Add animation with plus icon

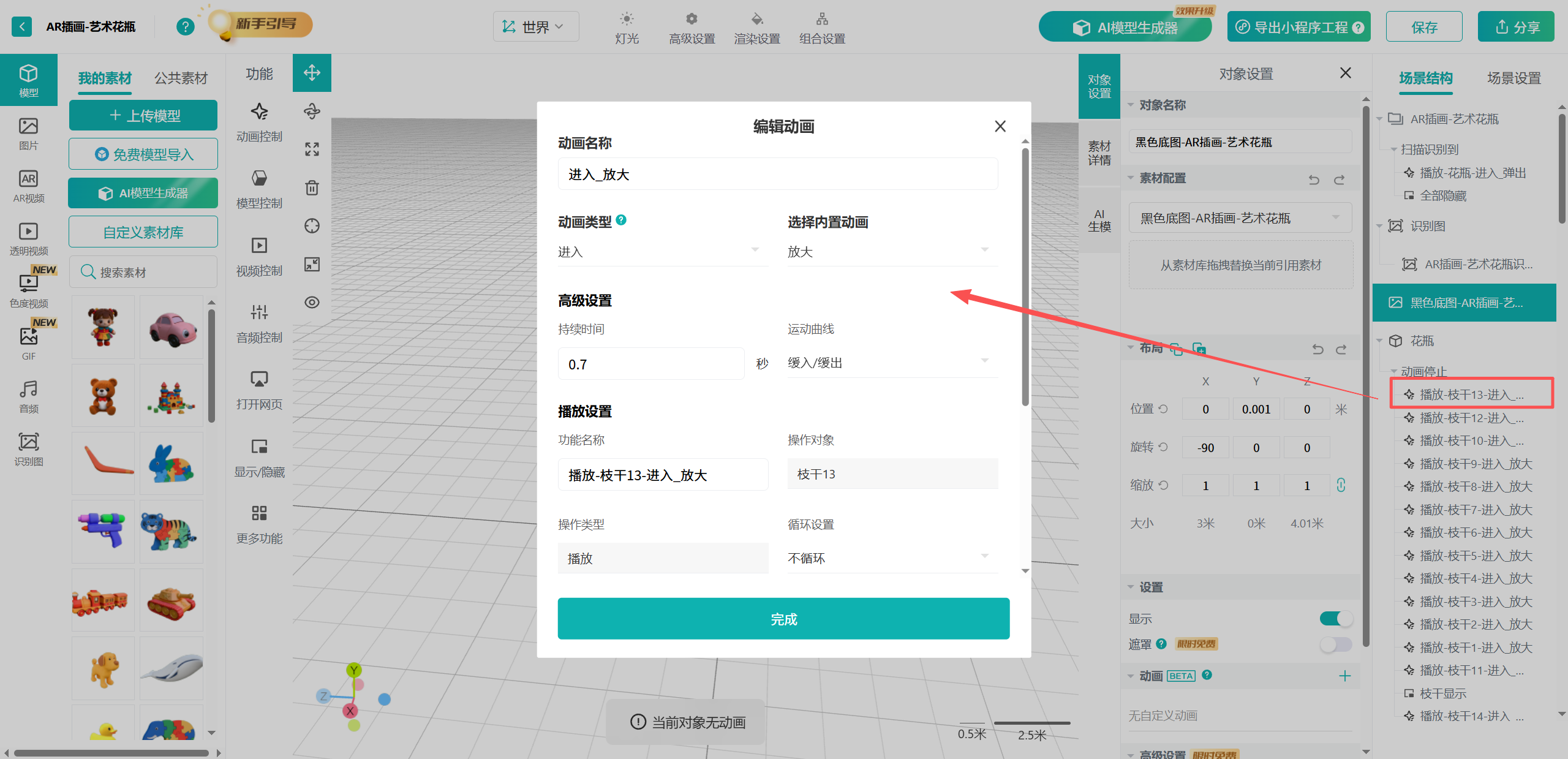(1344, 676)
